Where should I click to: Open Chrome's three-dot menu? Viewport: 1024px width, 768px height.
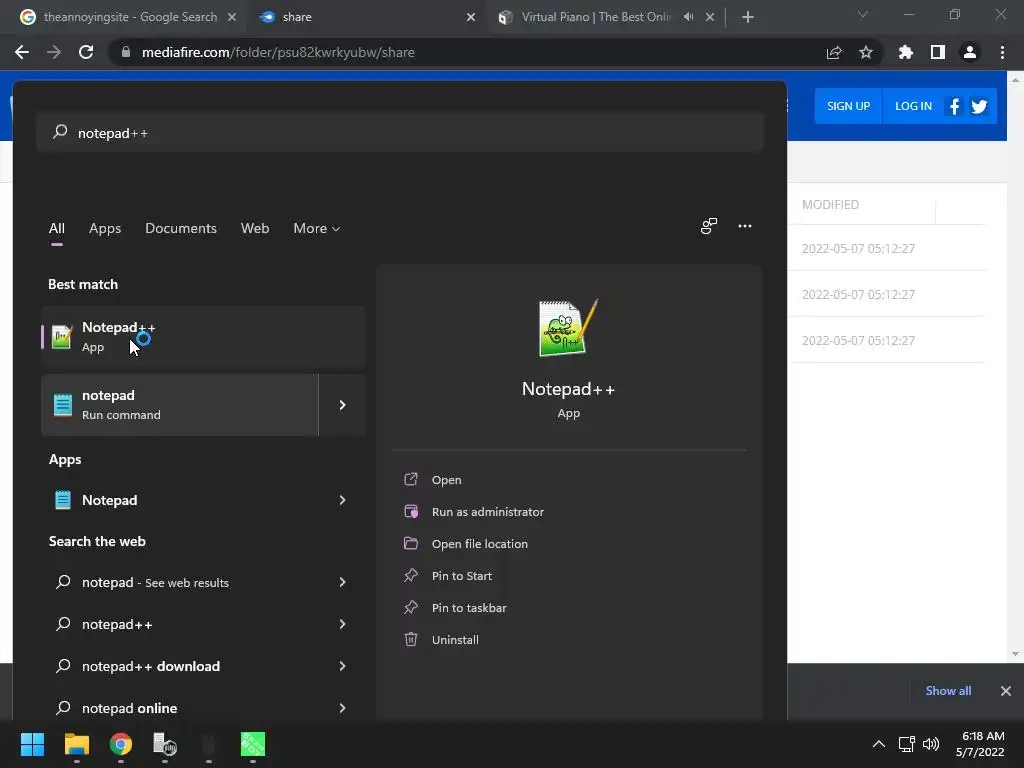pyautogui.click(x=1002, y=52)
